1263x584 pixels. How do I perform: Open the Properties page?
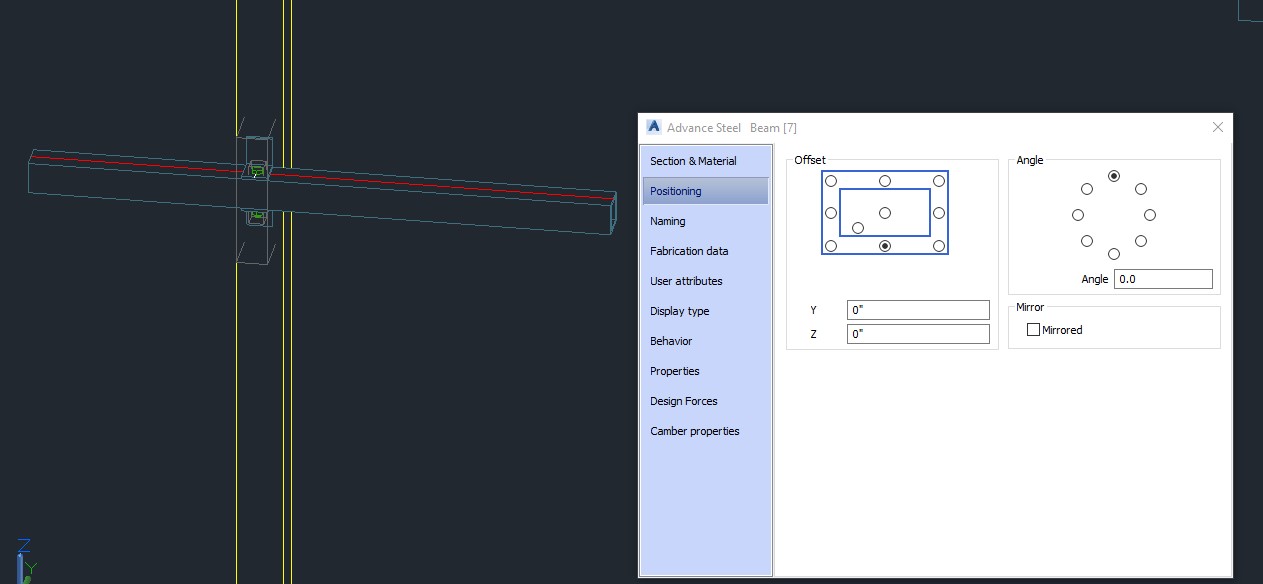pyautogui.click(x=674, y=371)
